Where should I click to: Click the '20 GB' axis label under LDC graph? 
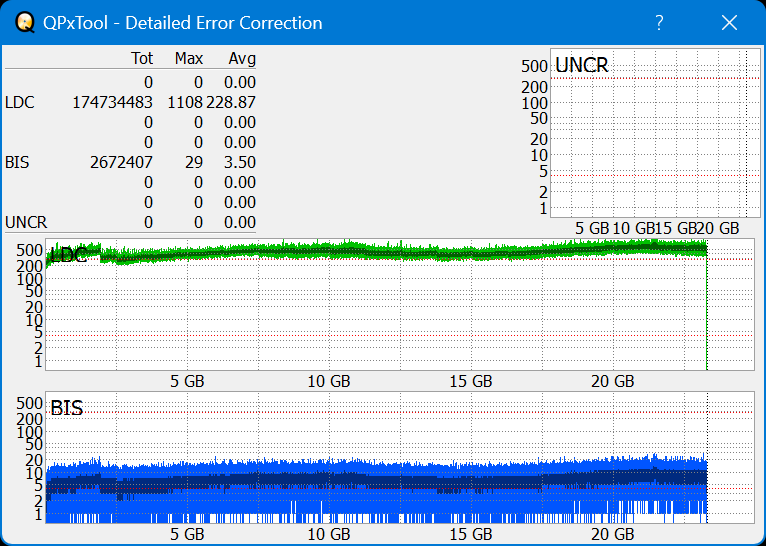click(613, 381)
